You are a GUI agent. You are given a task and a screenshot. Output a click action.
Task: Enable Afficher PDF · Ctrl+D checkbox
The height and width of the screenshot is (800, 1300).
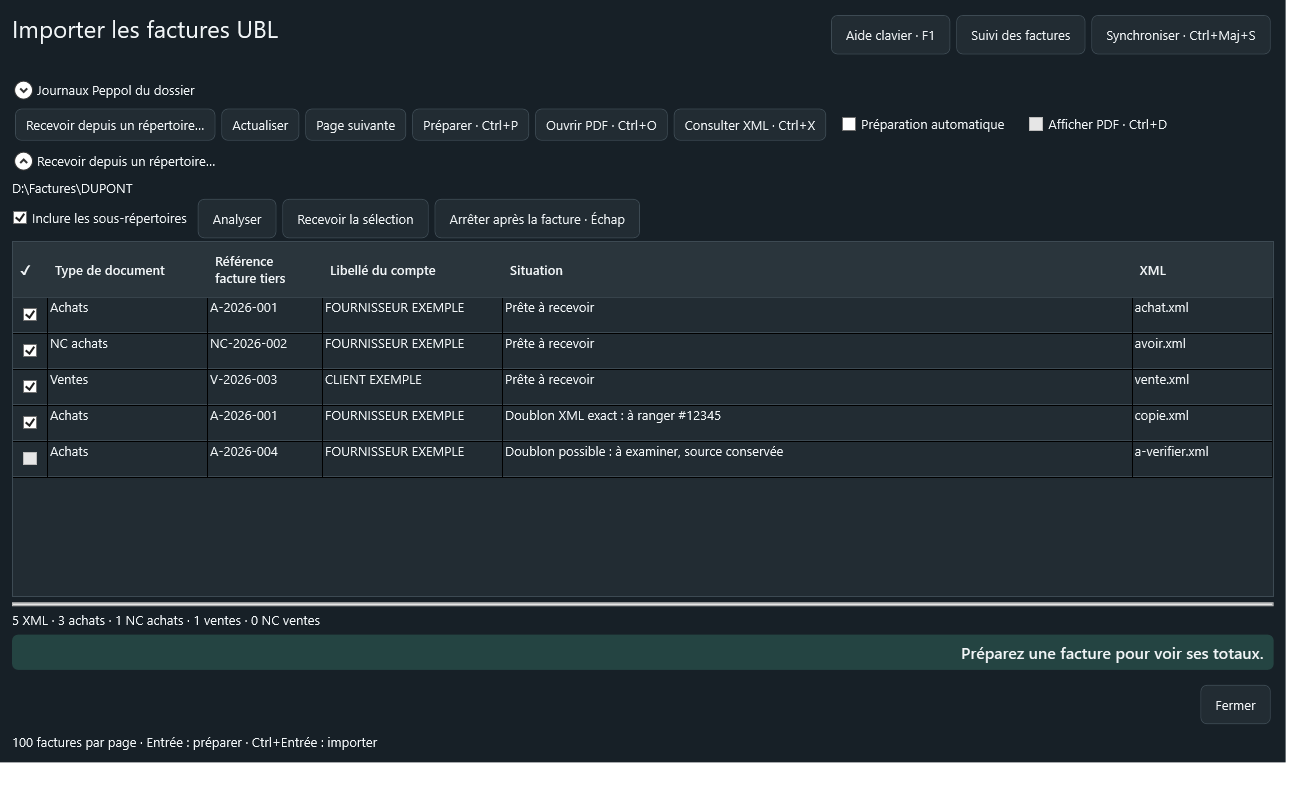pos(1036,125)
